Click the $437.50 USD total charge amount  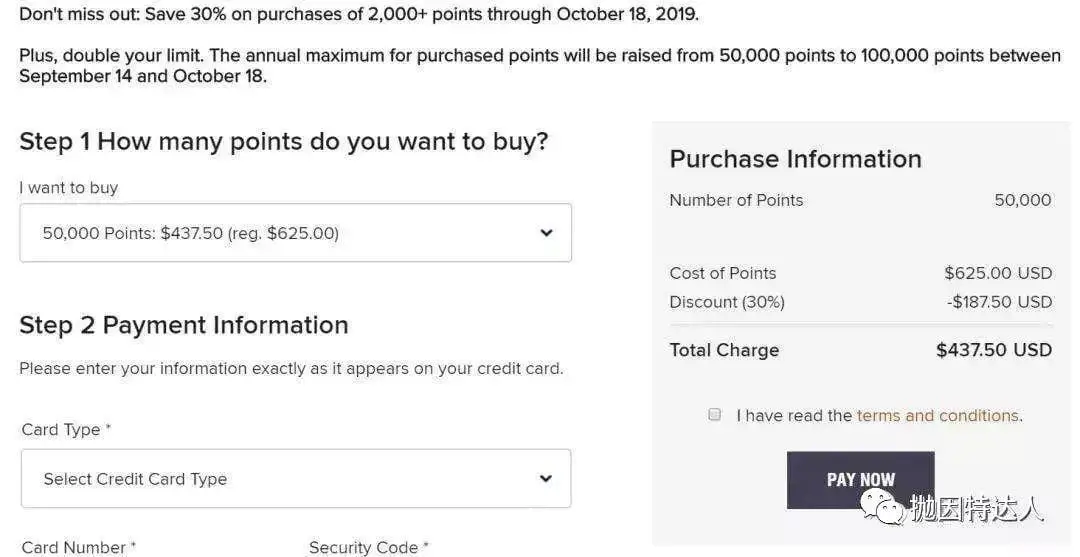click(993, 350)
